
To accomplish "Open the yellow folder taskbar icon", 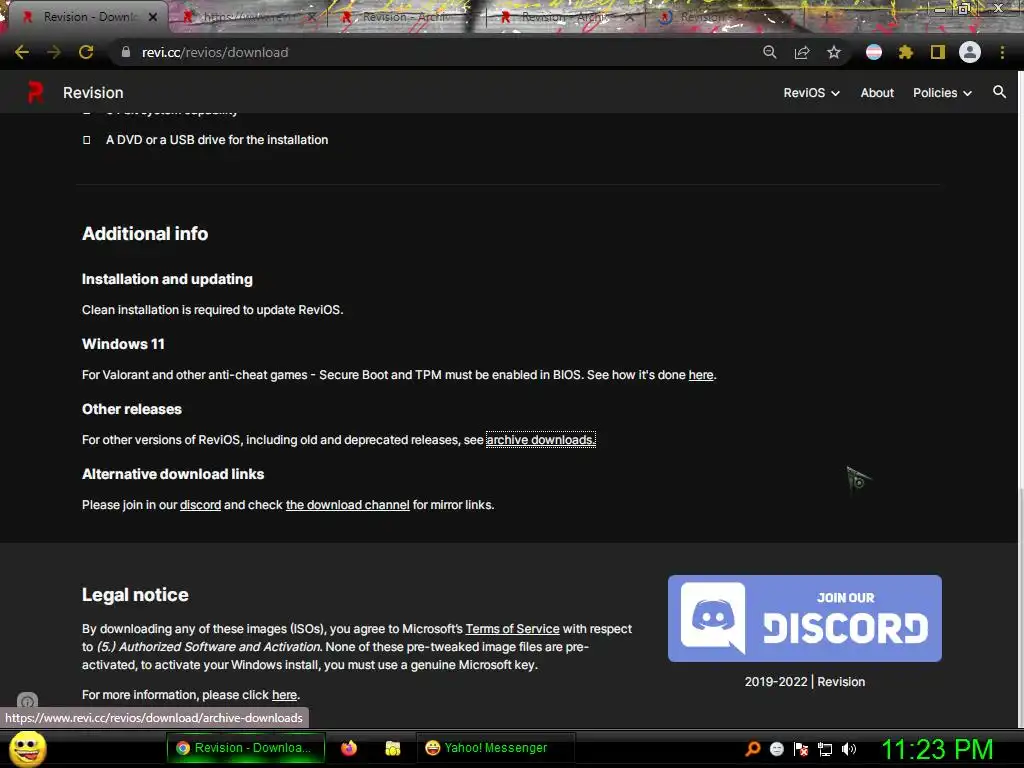I will 392,748.
